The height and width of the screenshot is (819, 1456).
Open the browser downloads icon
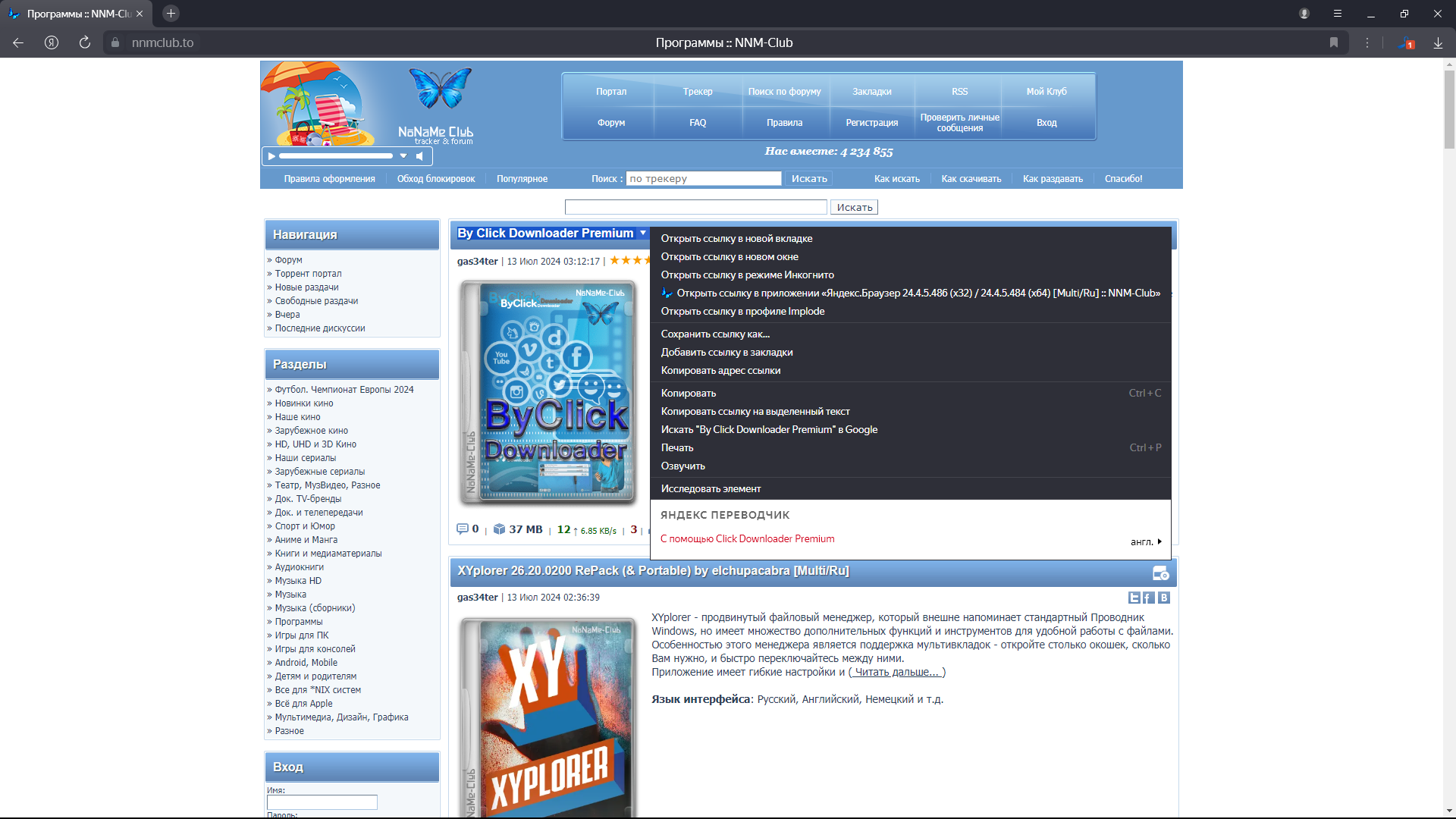(1438, 42)
